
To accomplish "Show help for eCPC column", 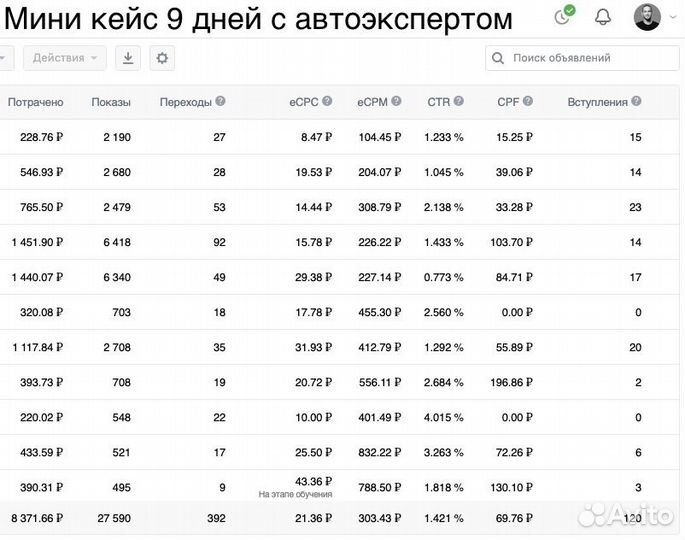I will pos(327,101).
